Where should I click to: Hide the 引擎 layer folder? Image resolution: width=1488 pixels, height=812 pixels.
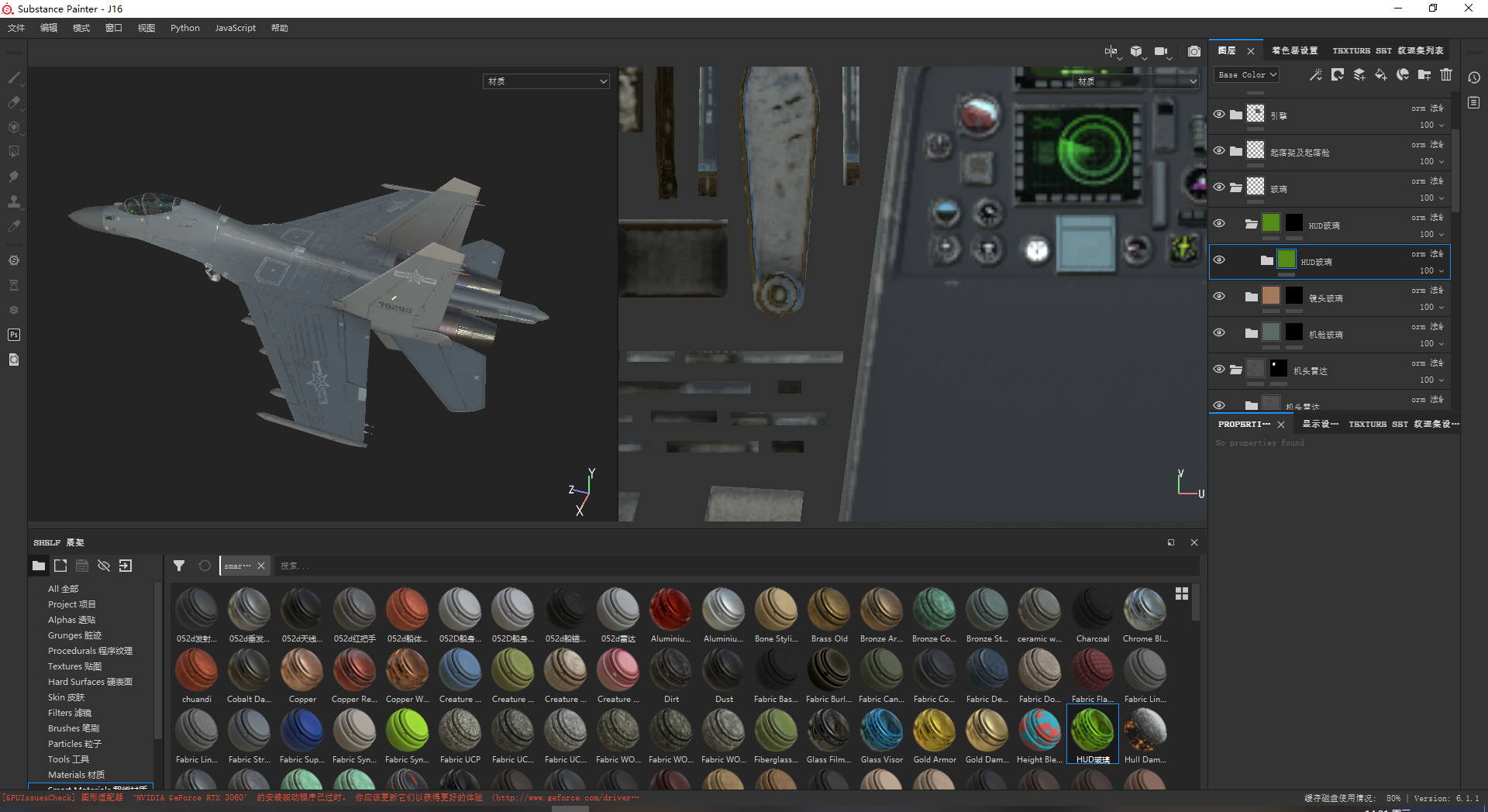[x=1219, y=114]
